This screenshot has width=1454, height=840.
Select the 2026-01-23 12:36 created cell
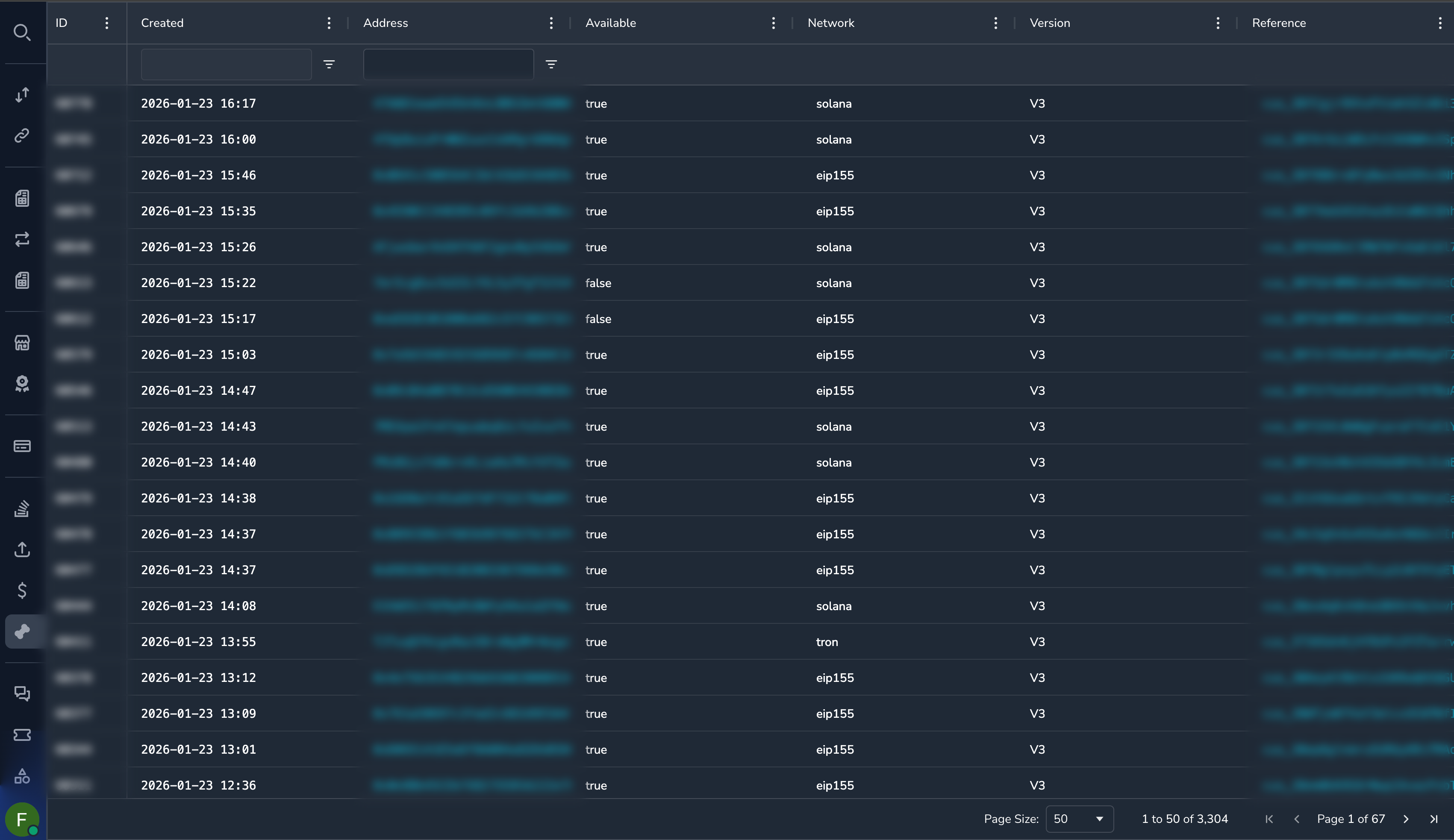pos(198,785)
